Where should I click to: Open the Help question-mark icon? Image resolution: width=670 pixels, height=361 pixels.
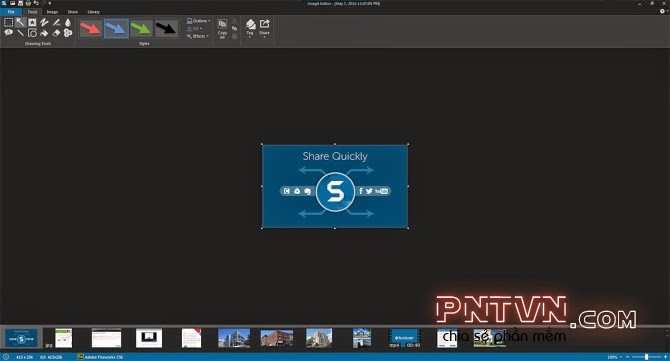point(662,12)
